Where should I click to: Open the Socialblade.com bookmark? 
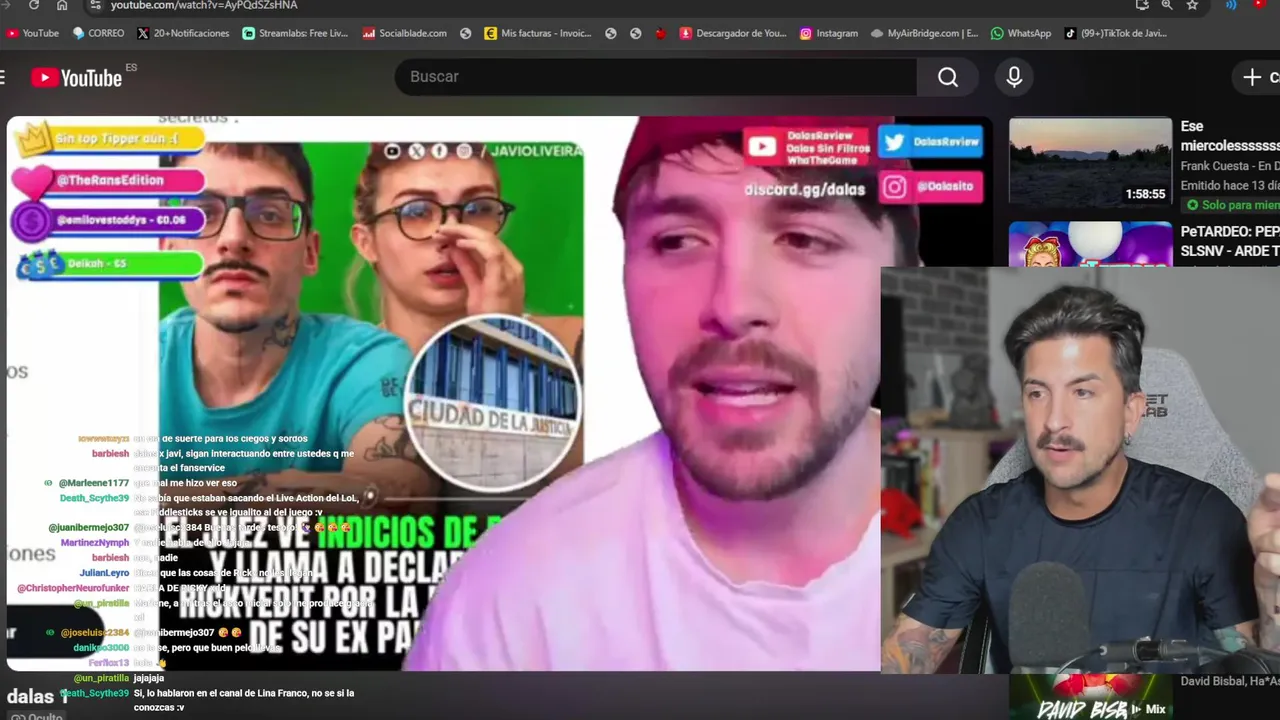404,33
